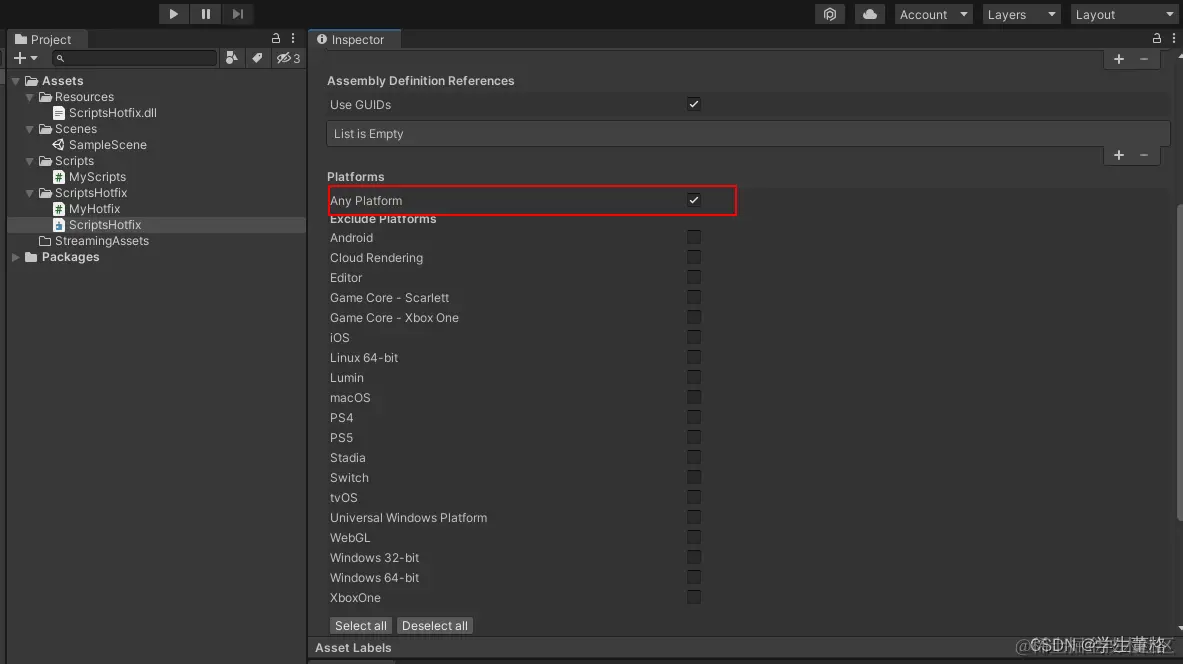Click Search by Label icon

click(257, 58)
